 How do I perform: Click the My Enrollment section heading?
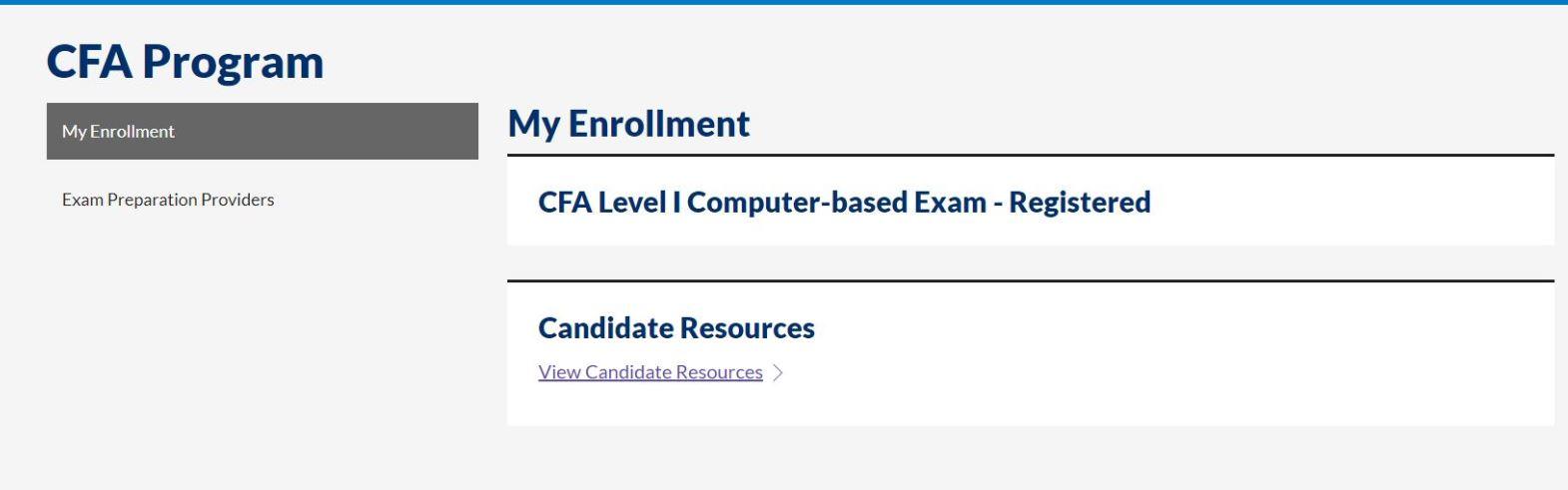(628, 124)
